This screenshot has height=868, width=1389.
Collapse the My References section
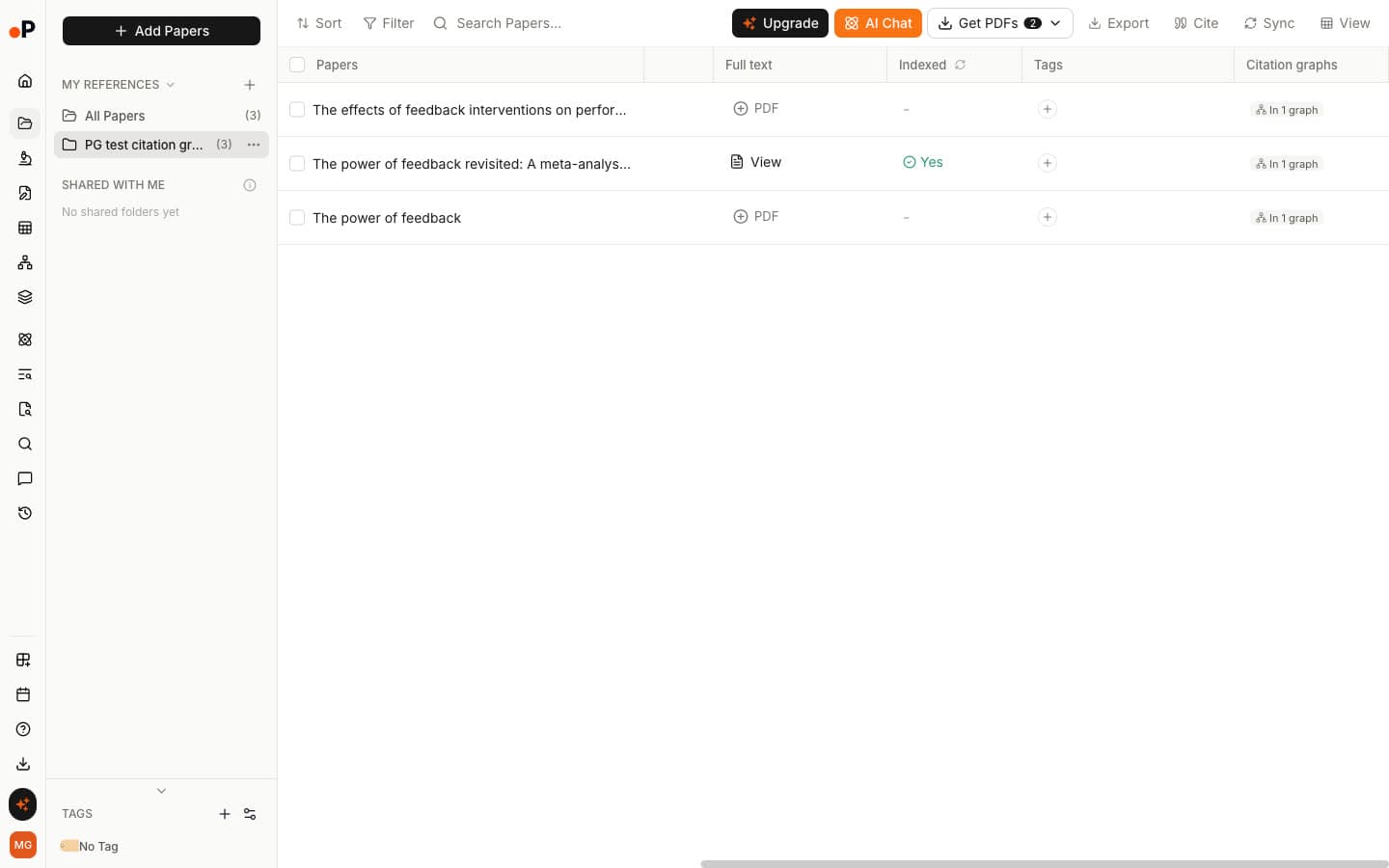171,85
